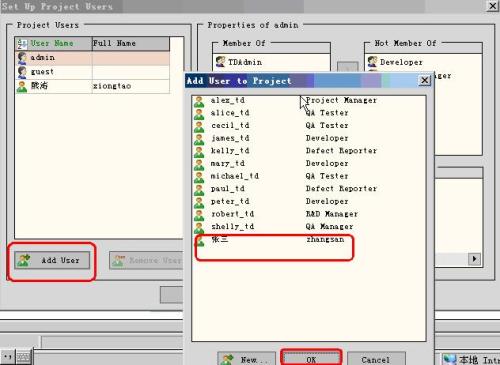Confirm with the OK button

pos(311,359)
